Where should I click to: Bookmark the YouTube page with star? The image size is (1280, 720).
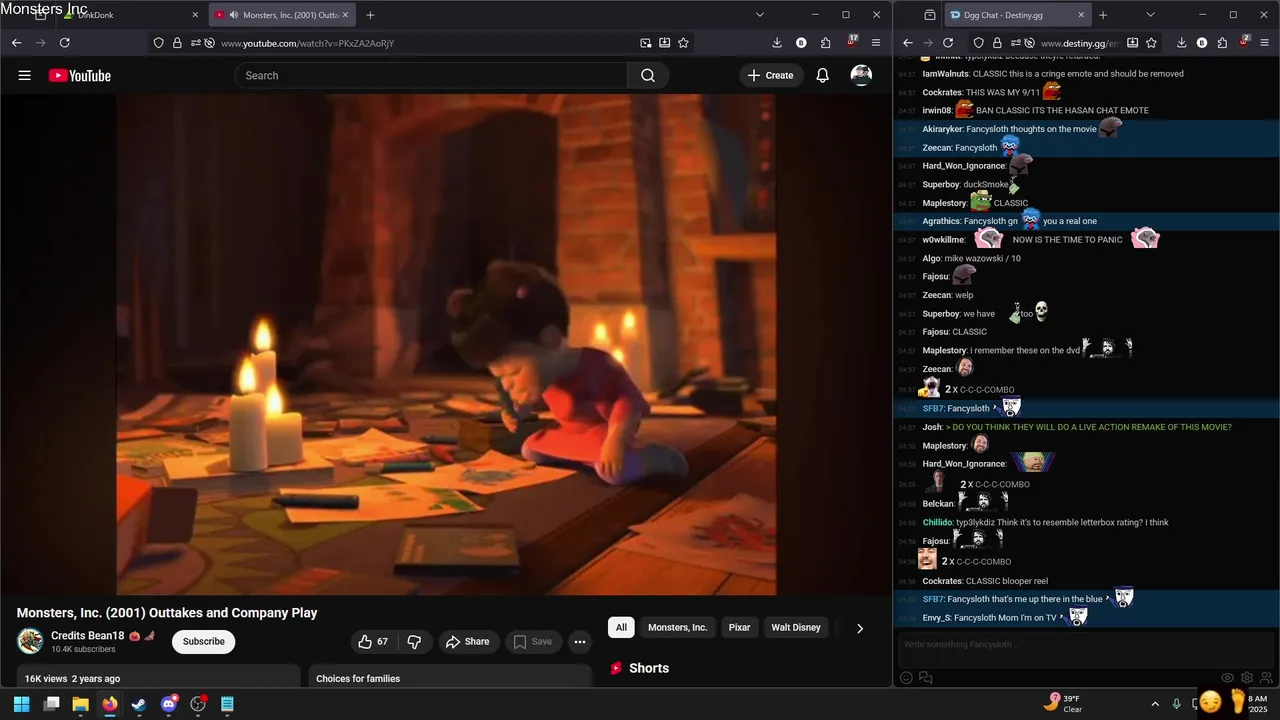(683, 43)
